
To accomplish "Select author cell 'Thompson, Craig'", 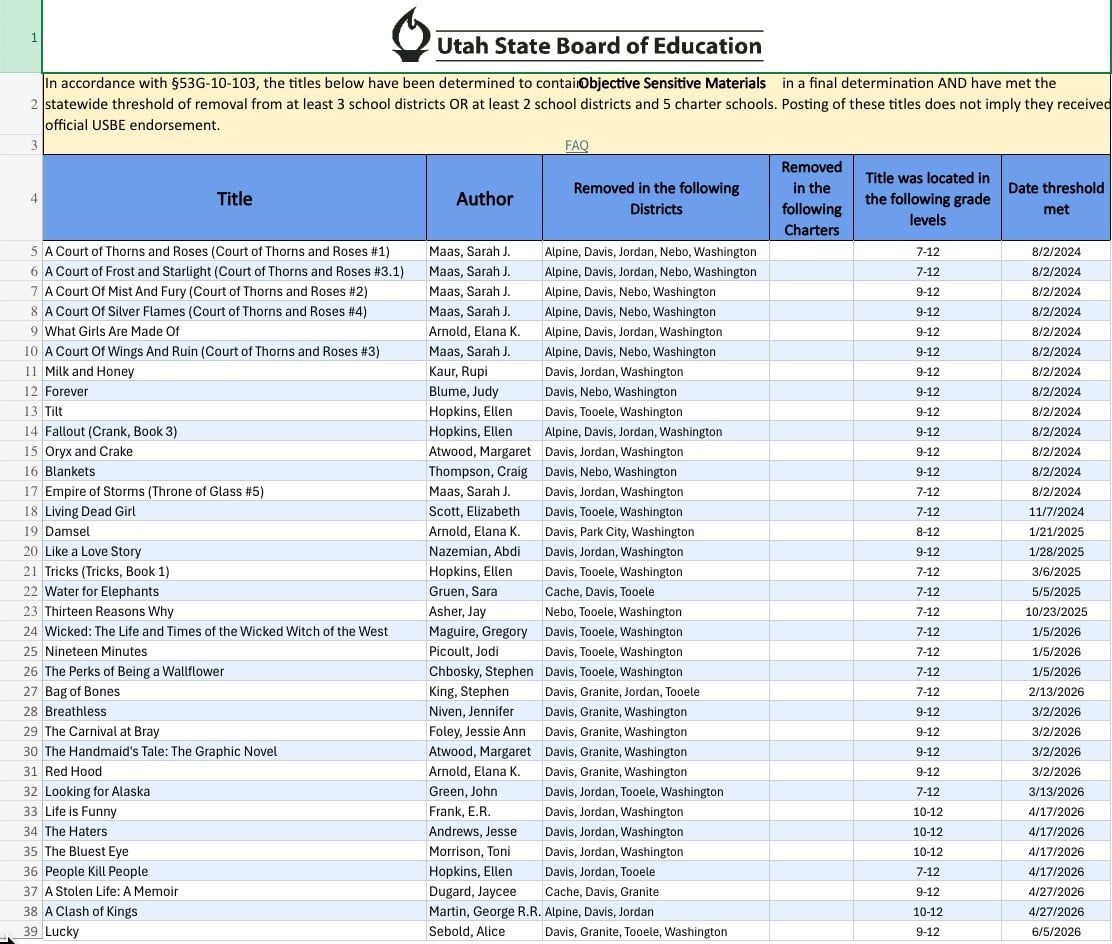I will tap(484, 472).
